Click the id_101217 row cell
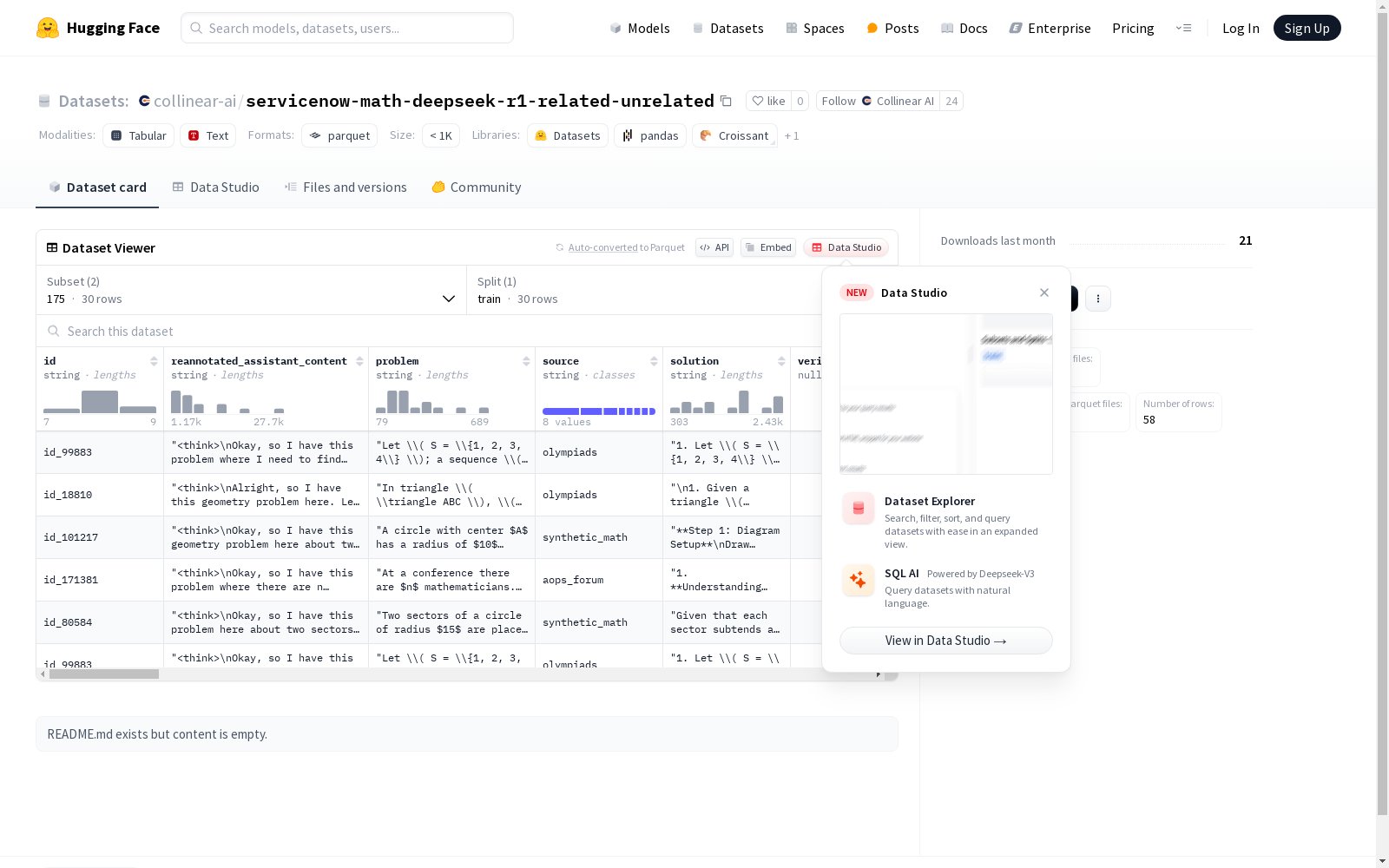 [100, 537]
